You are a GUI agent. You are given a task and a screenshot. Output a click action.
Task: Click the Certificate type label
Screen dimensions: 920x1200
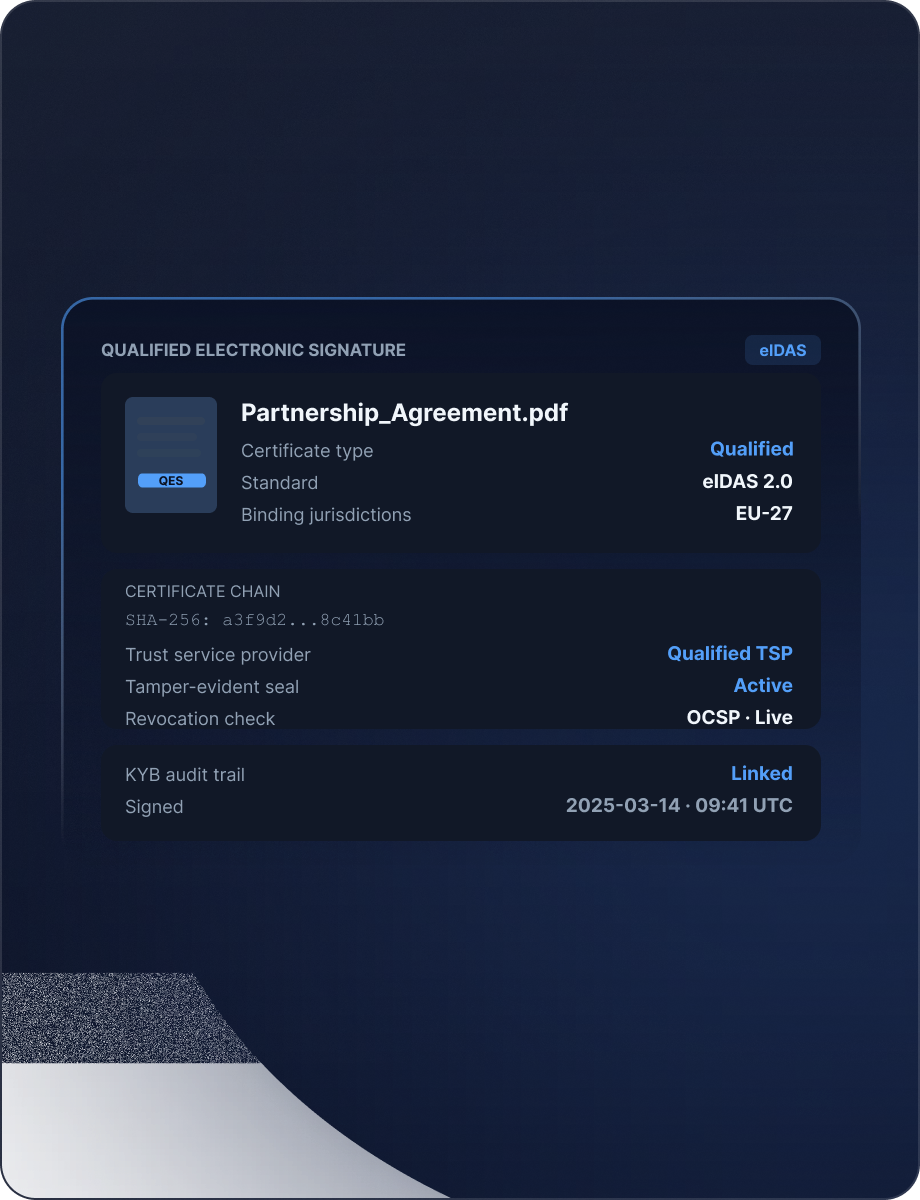coord(307,451)
